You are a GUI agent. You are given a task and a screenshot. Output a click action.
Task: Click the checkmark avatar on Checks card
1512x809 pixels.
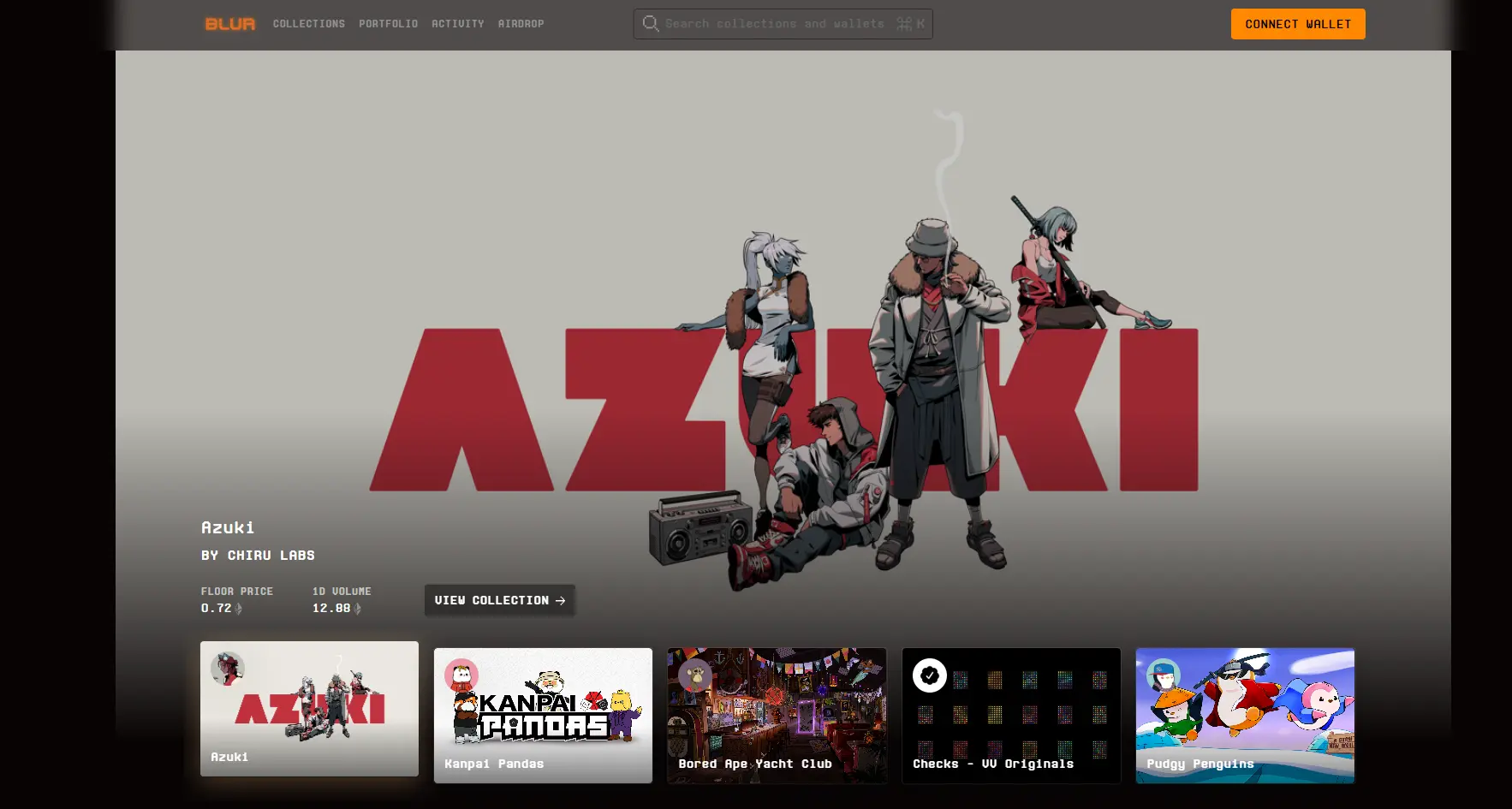point(929,675)
